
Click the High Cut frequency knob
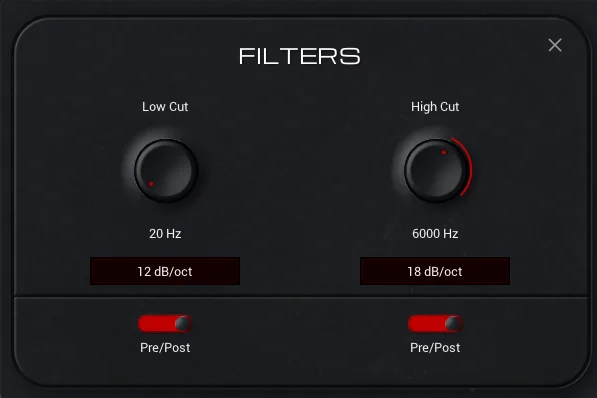click(x=436, y=170)
